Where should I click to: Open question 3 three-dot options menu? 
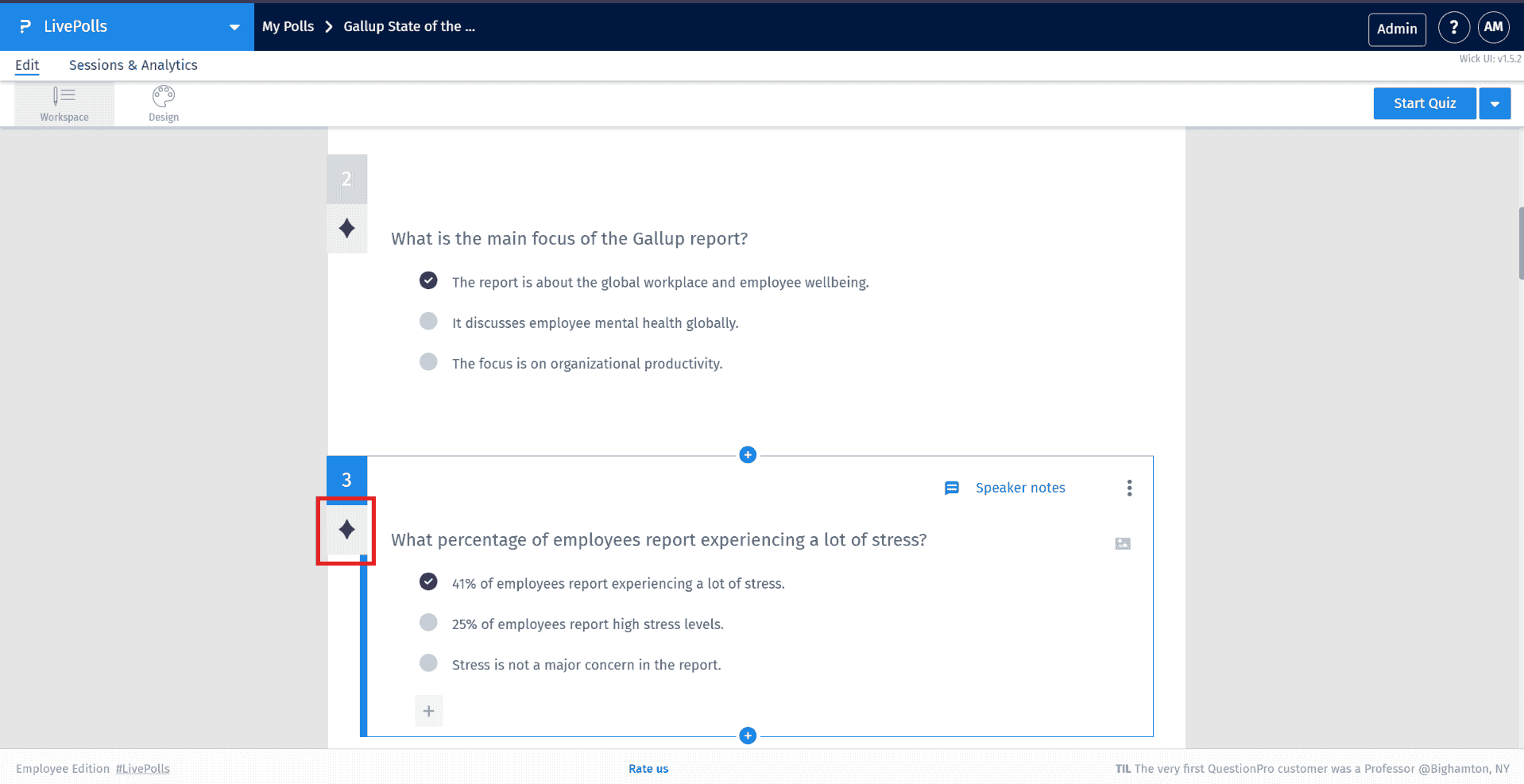(x=1129, y=488)
